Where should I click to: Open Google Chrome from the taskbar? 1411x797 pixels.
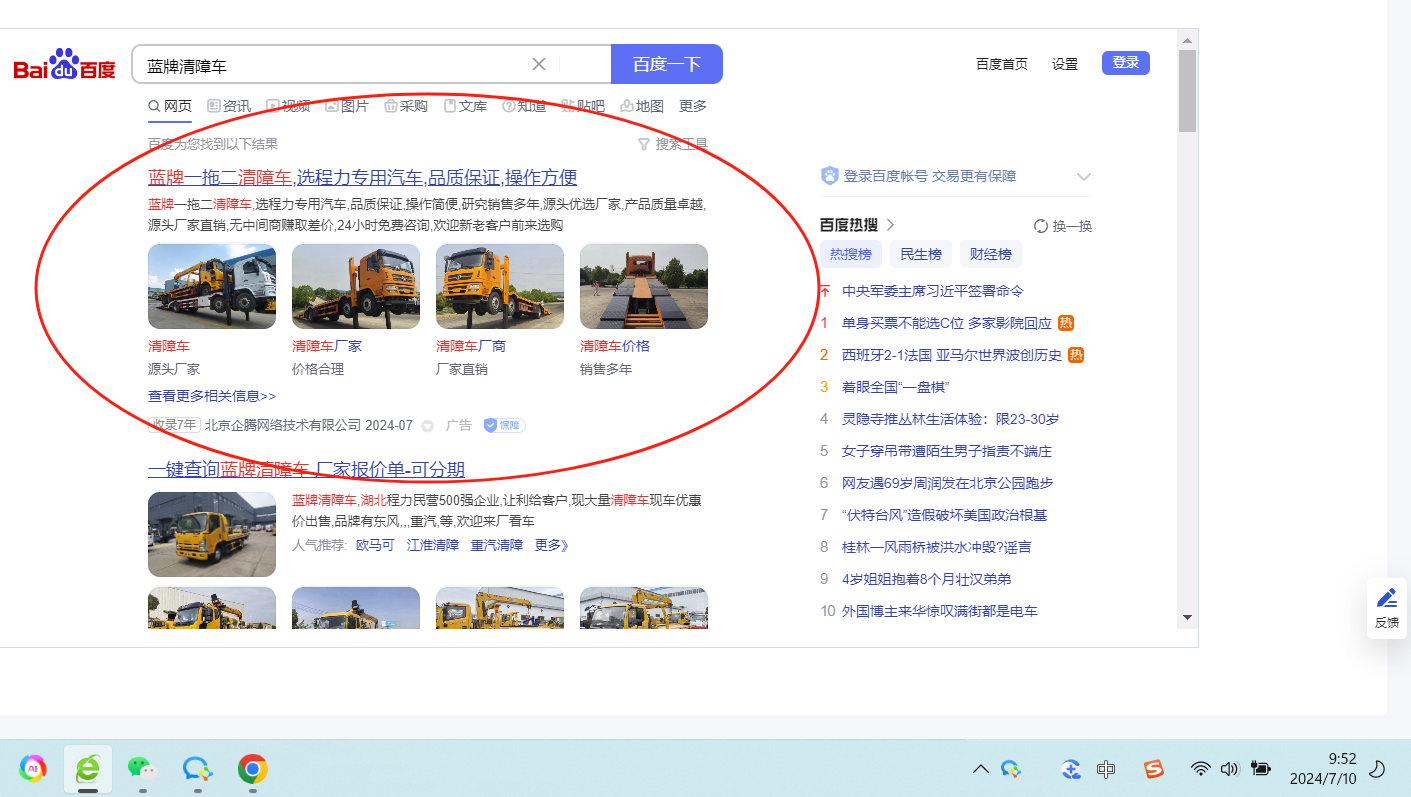click(252, 768)
